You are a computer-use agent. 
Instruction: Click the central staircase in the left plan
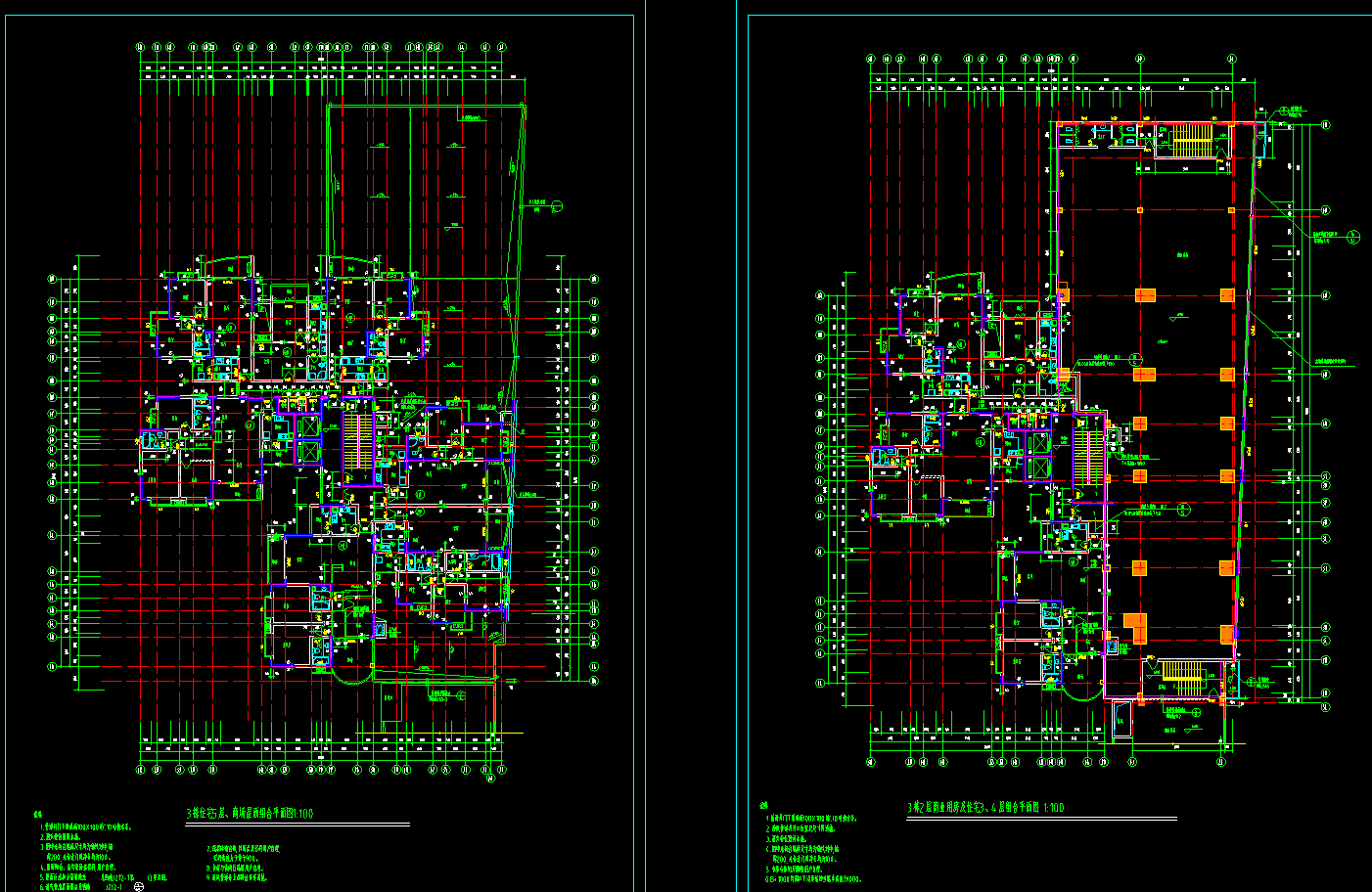[x=358, y=443]
